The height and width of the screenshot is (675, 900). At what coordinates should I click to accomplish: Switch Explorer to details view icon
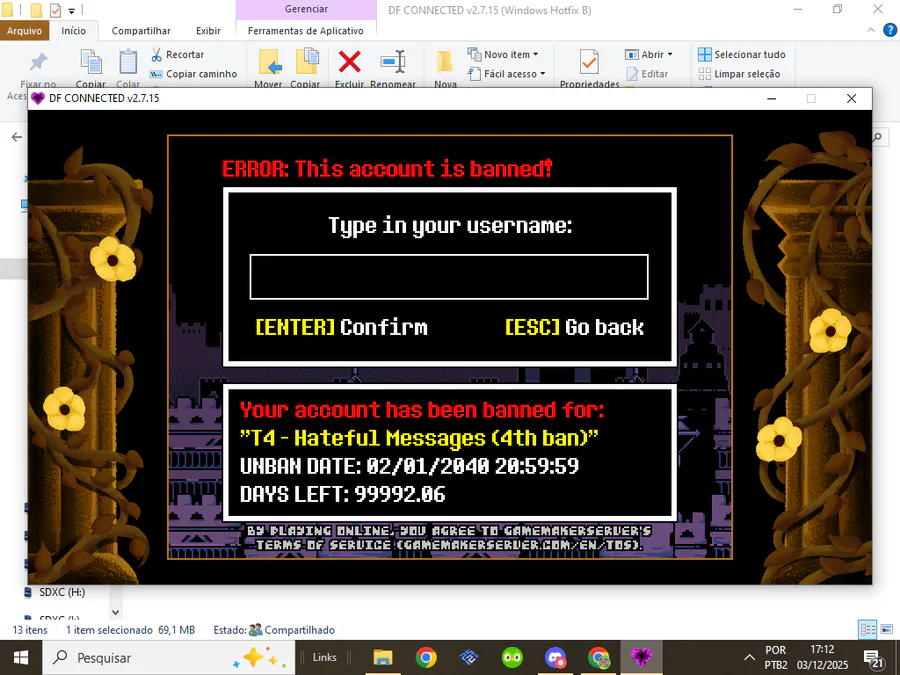[x=867, y=630]
